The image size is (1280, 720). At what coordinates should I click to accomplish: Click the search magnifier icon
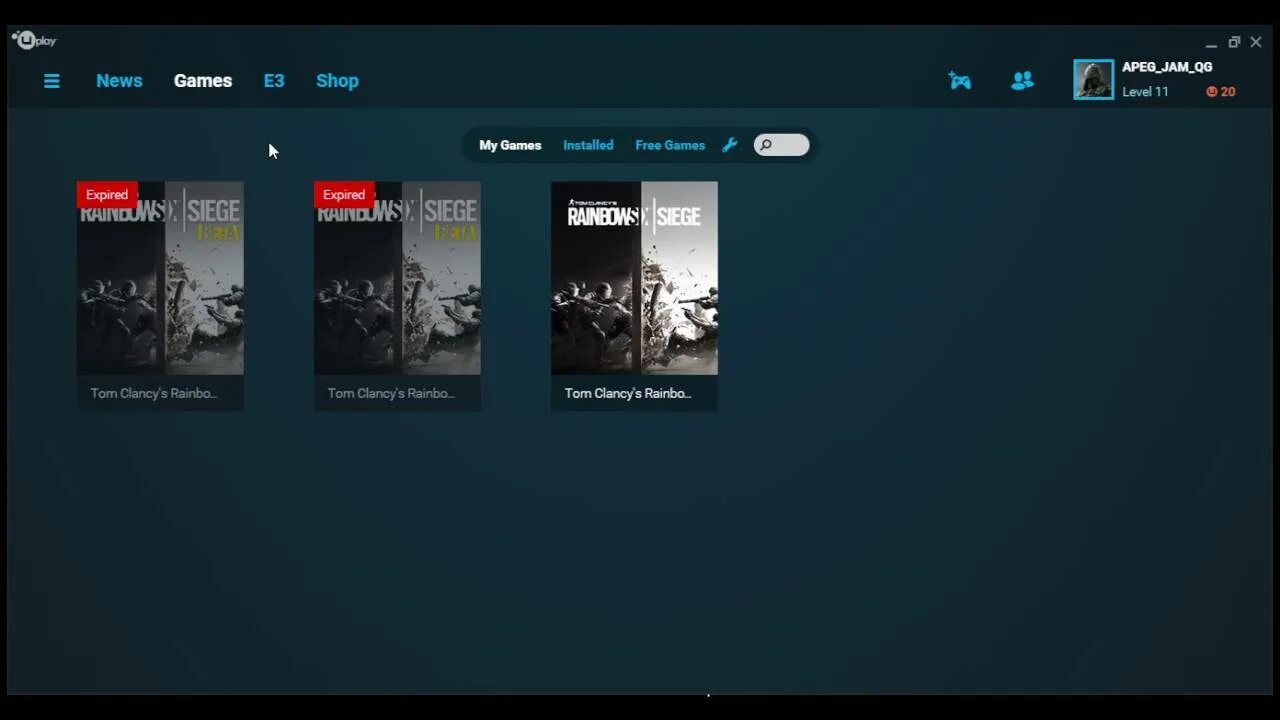766,145
